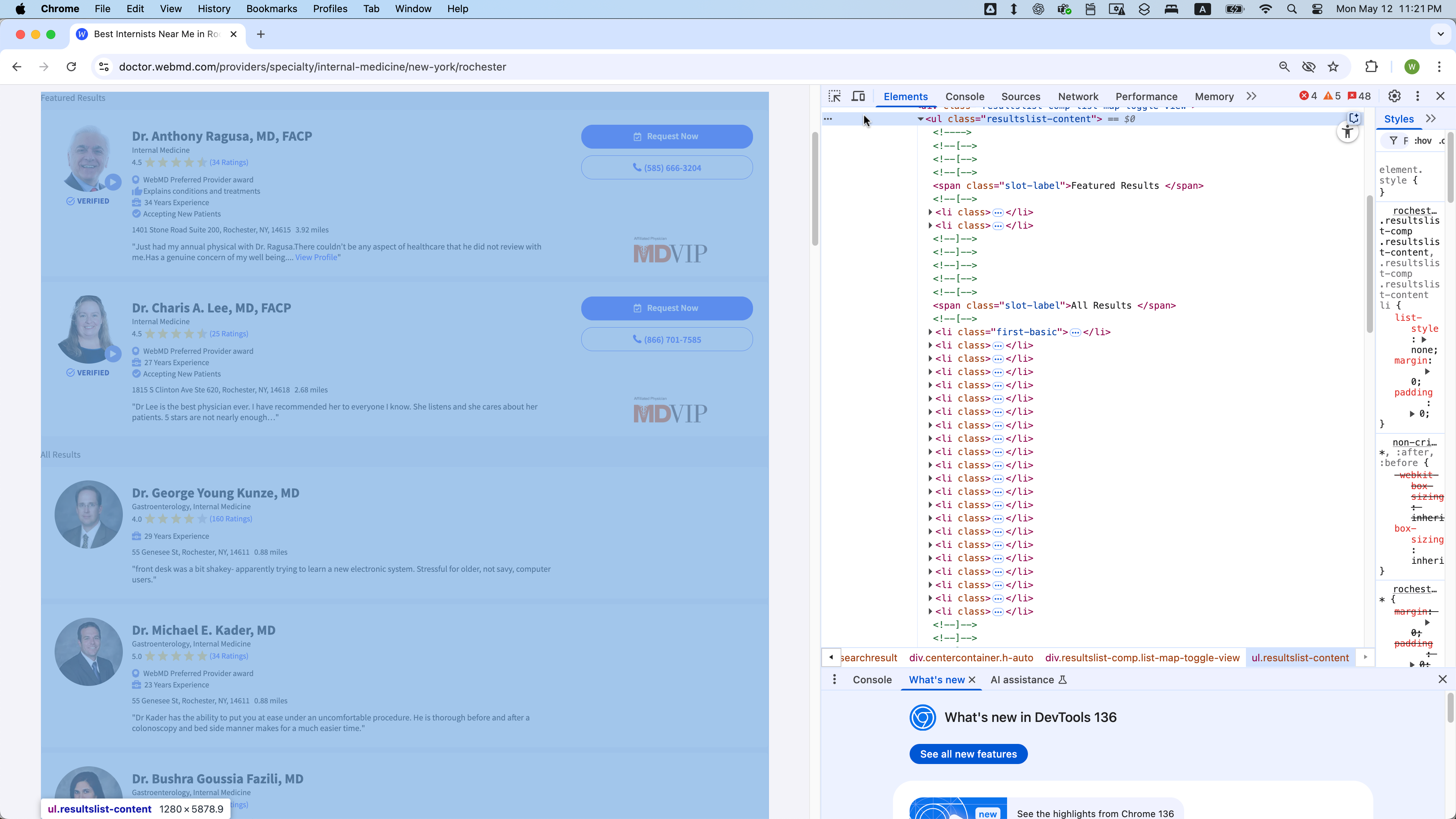The image size is (1456, 819).
Task: Bookmark page with star icon
Action: (1334, 67)
